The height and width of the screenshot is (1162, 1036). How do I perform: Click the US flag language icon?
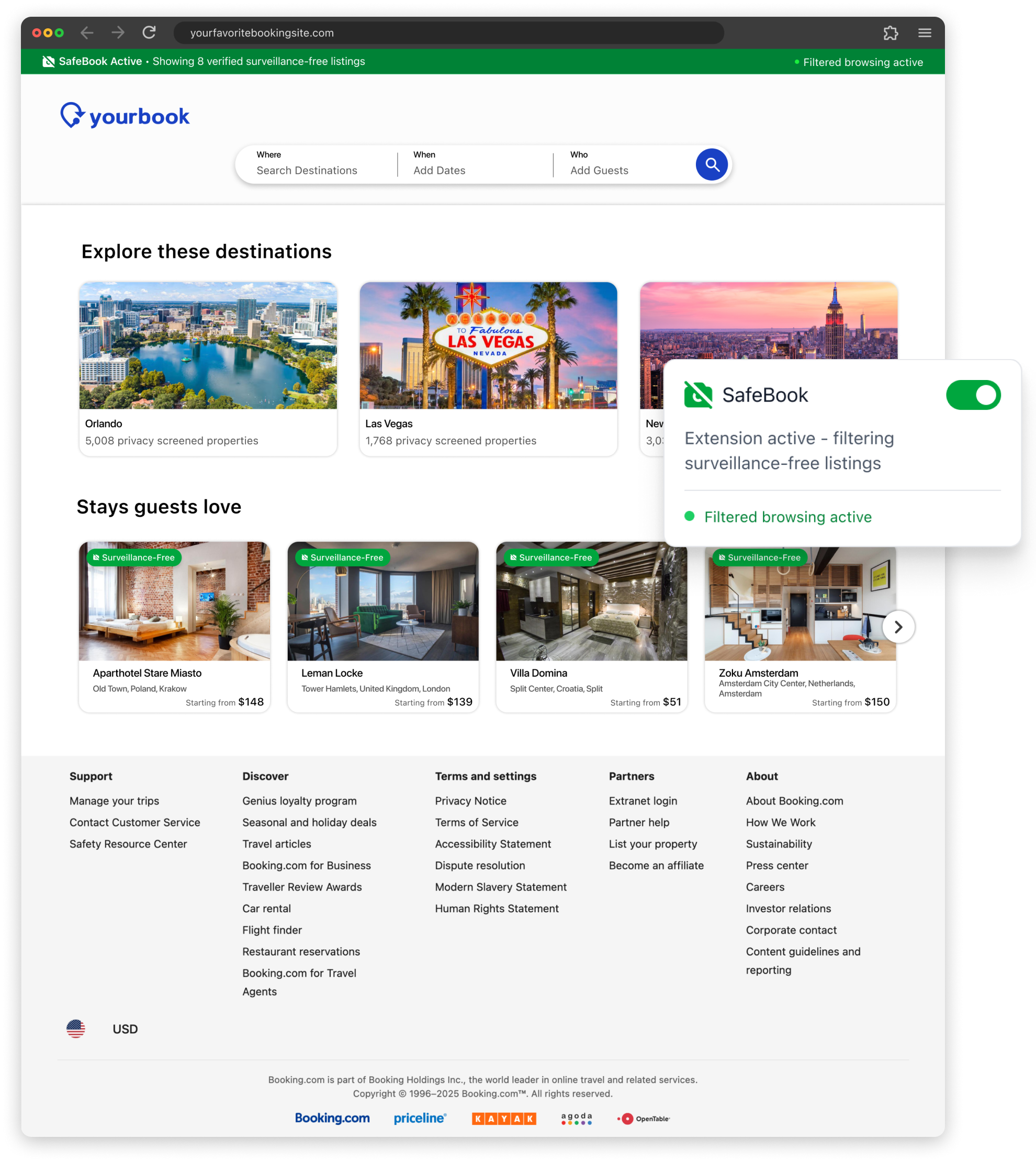point(76,1028)
